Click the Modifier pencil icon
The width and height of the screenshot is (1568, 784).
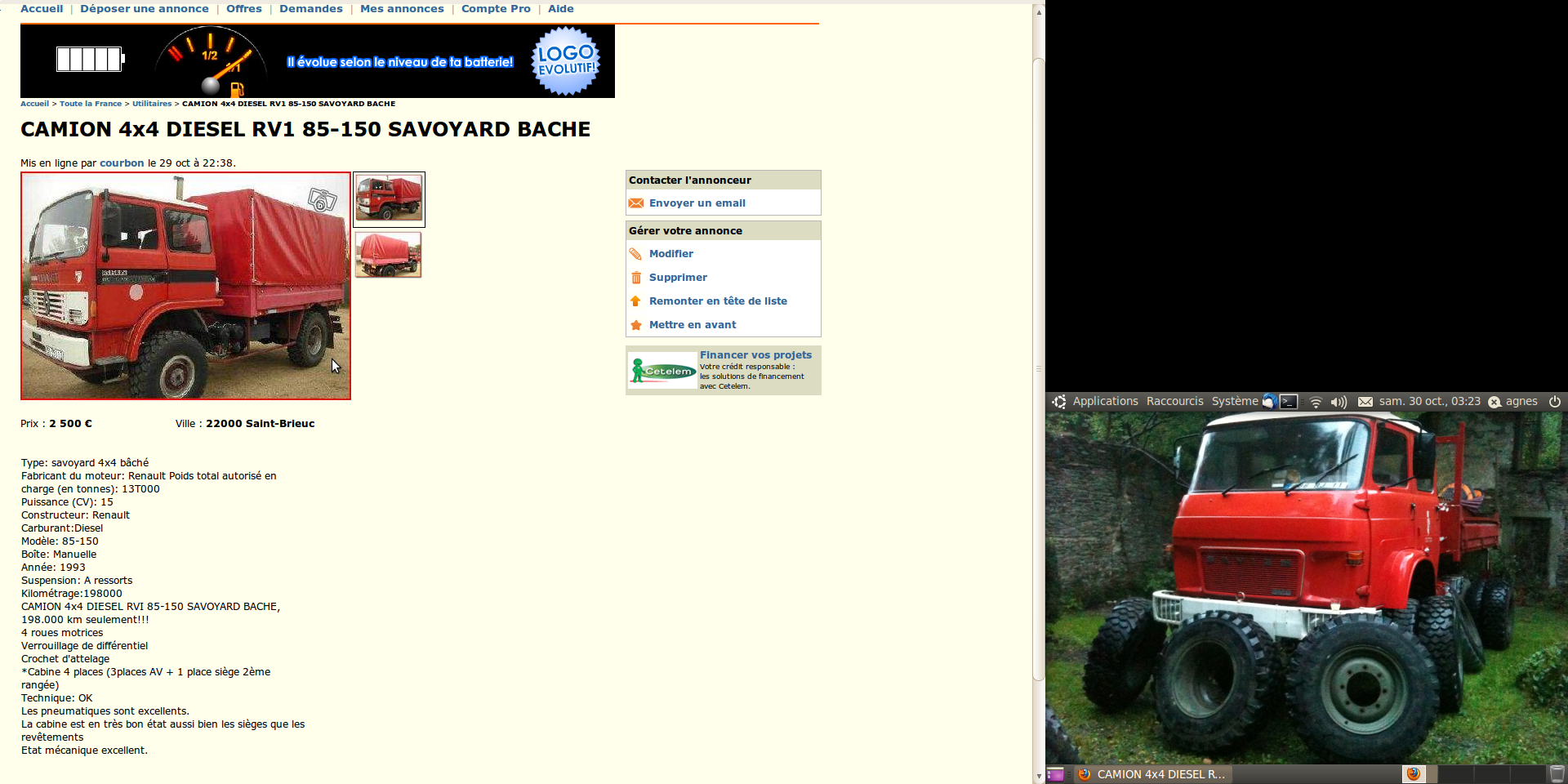pos(636,254)
